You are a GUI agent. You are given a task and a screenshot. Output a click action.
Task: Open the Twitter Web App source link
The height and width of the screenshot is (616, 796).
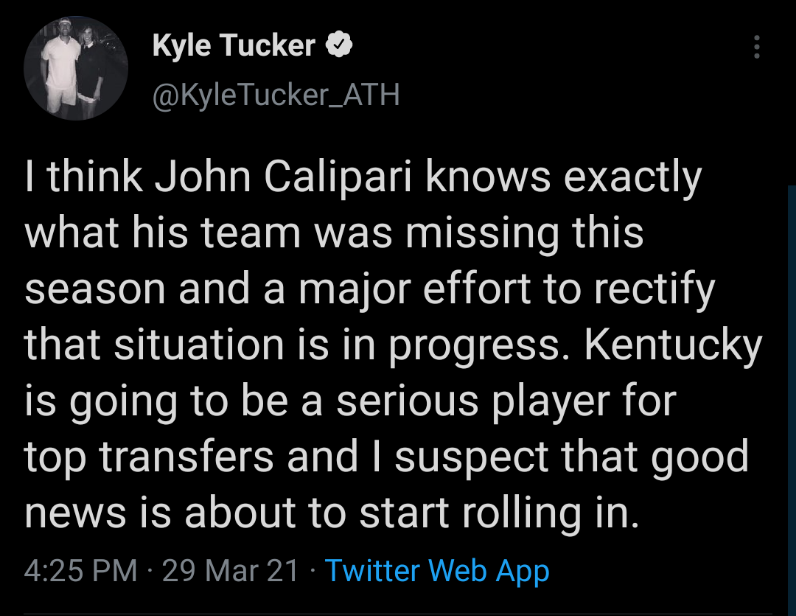[437, 571]
